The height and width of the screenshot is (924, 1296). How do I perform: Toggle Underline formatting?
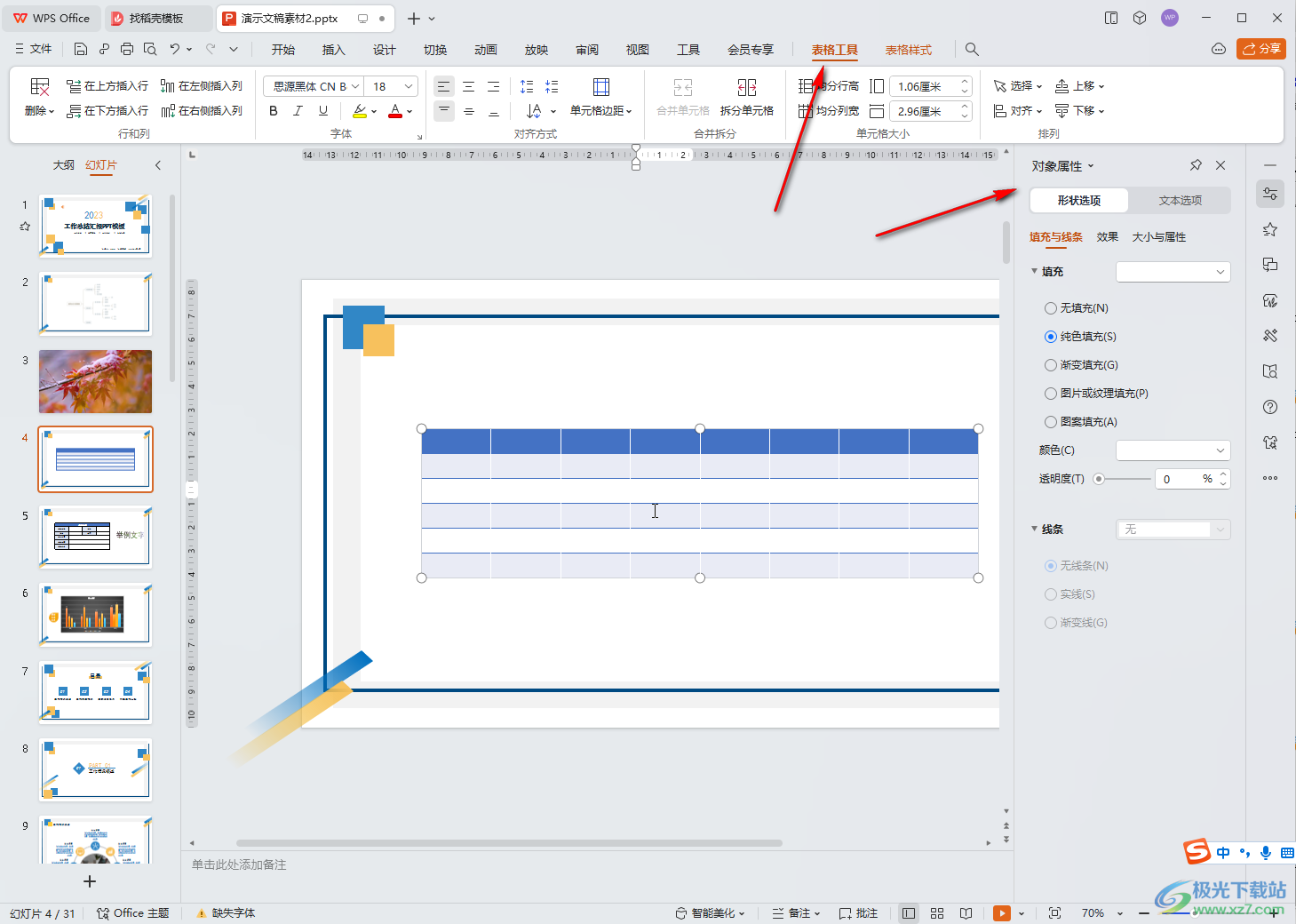(x=323, y=111)
